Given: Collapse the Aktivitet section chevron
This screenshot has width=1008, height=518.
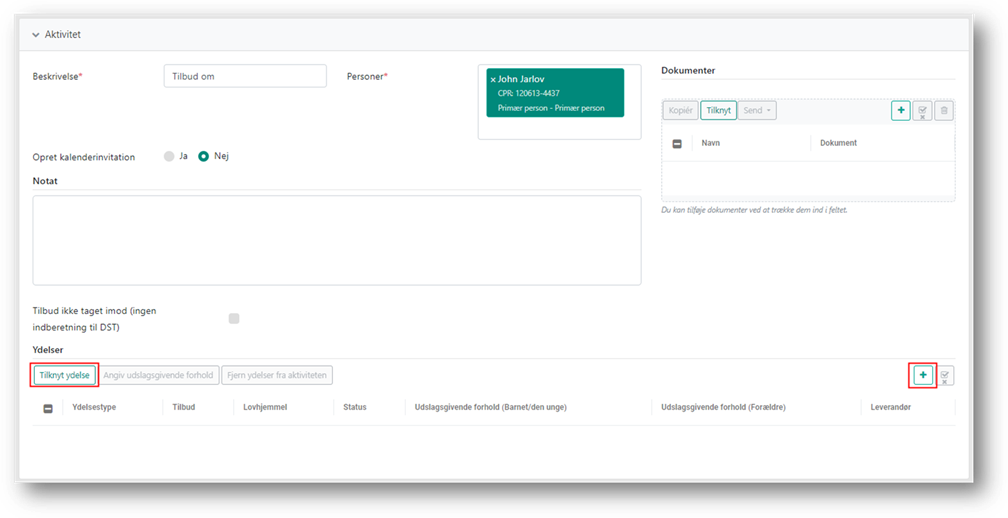Looking at the screenshot, I should 36,34.
